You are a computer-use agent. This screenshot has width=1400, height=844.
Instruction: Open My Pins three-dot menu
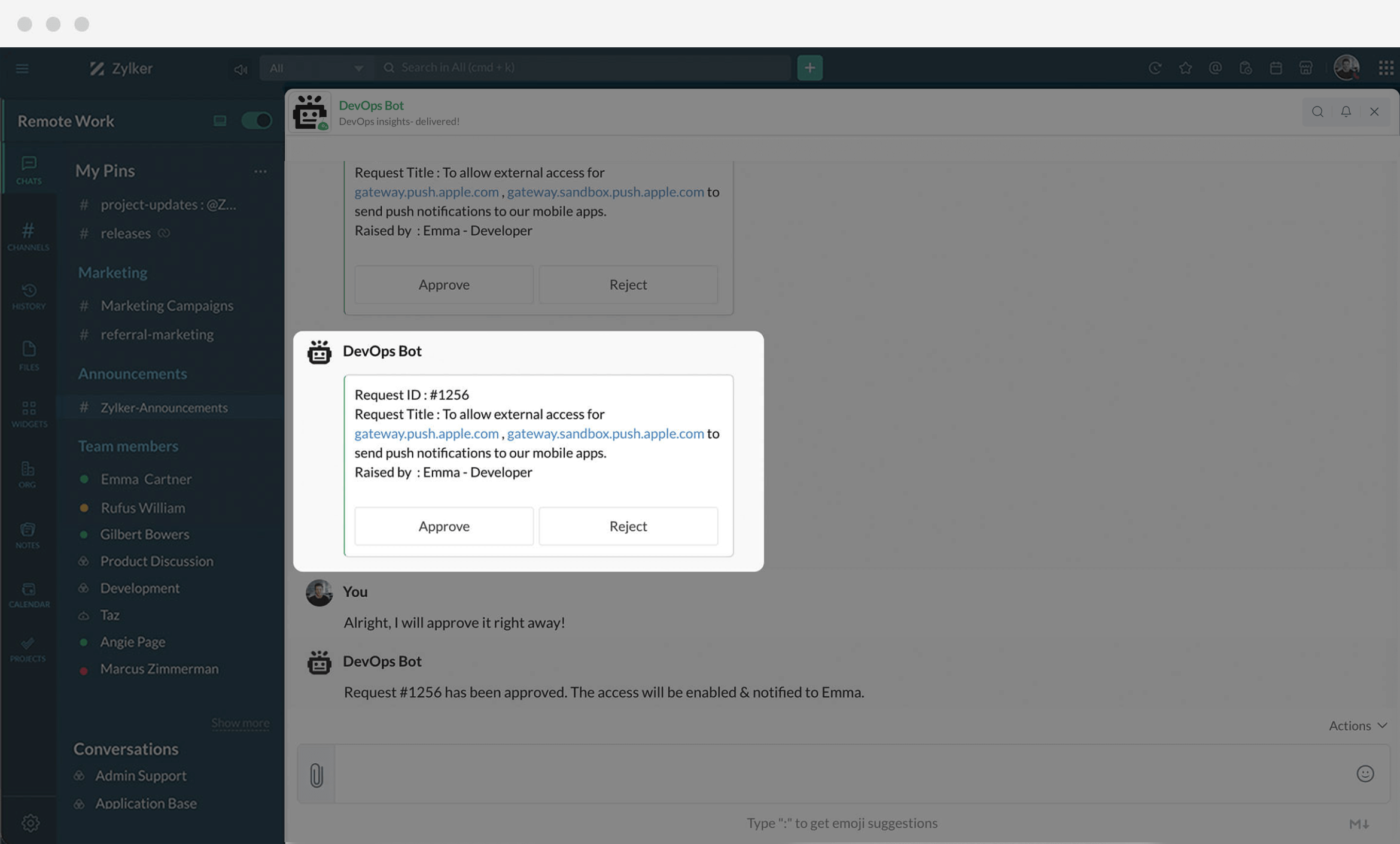point(260,171)
